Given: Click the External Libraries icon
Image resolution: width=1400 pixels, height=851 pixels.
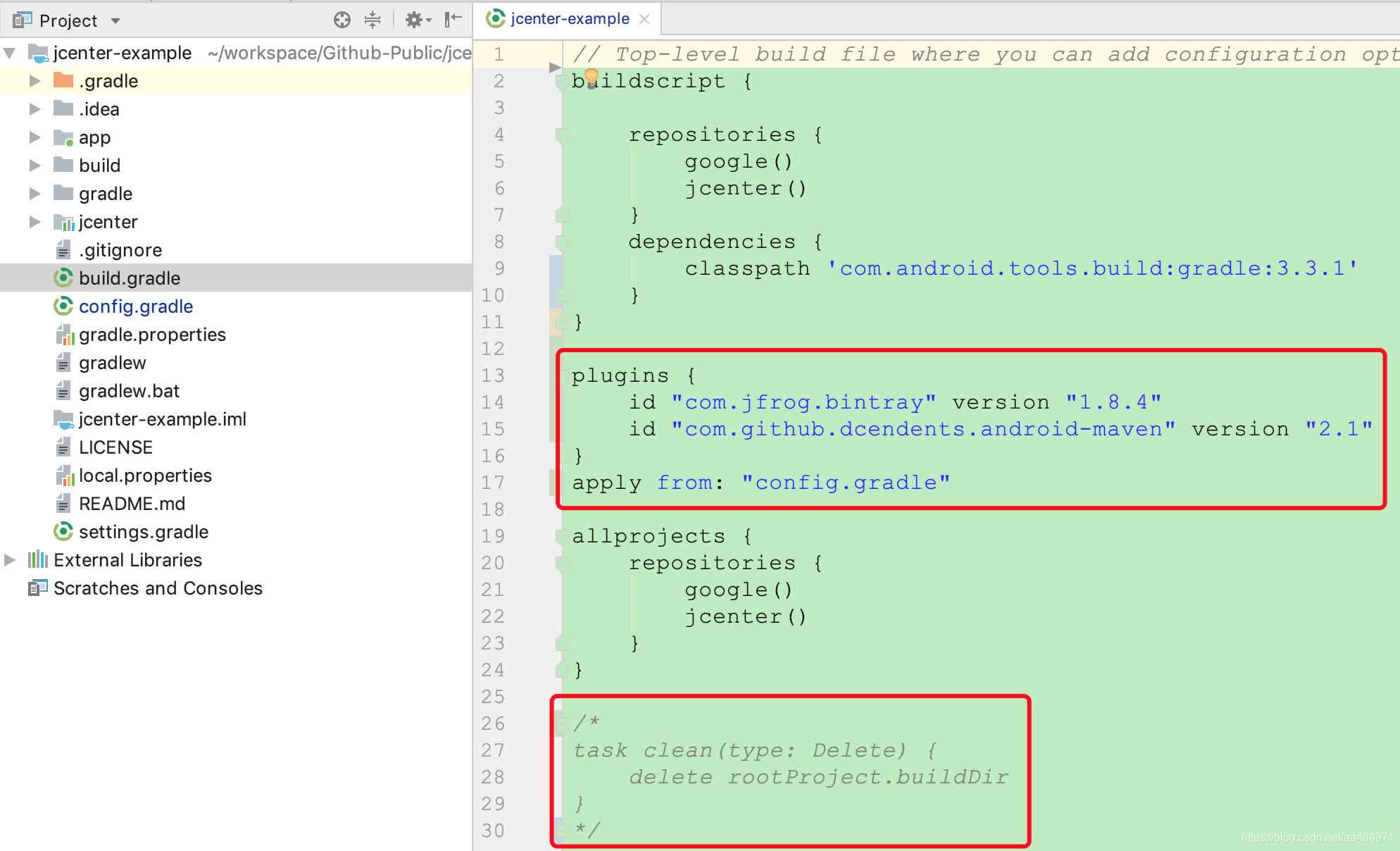Looking at the screenshot, I should click(38, 560).
